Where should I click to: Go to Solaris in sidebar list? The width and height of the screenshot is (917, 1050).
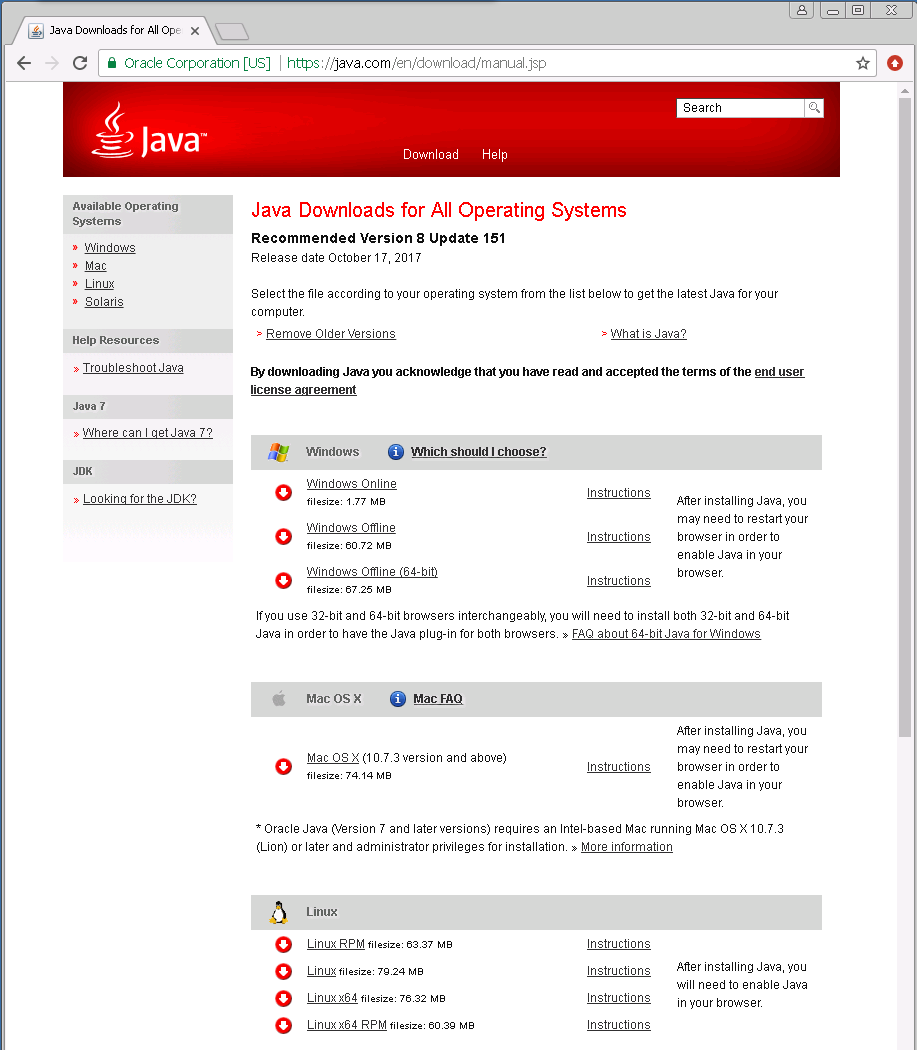[104, 302]
